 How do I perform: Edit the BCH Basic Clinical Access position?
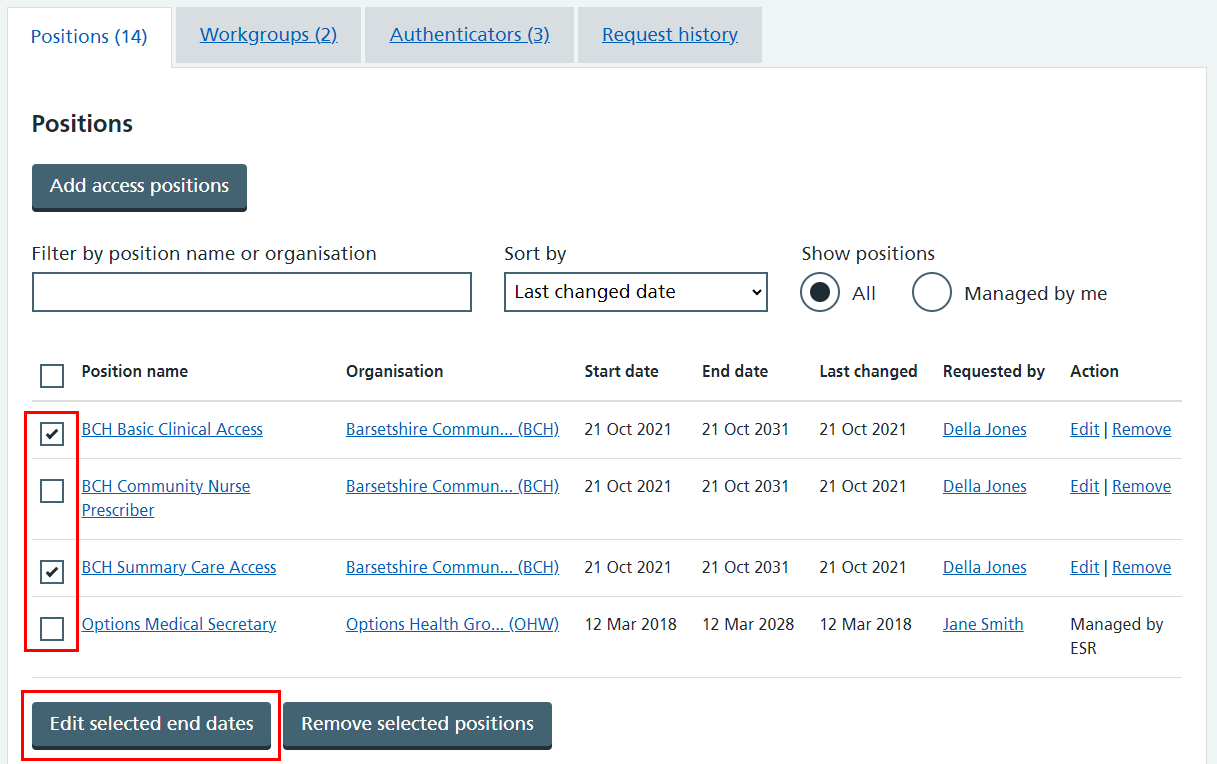[1084, 429]
